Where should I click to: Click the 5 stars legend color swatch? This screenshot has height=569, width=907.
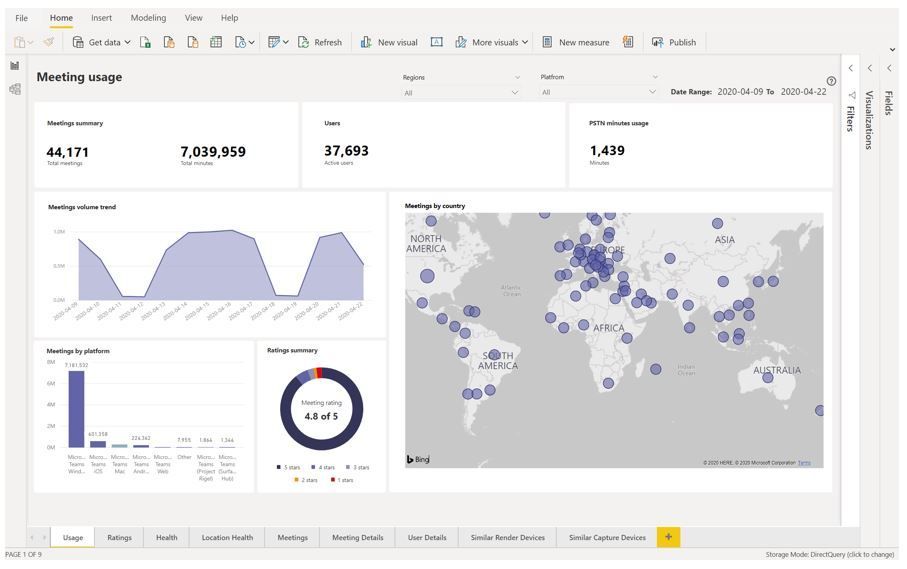[280, 467]
